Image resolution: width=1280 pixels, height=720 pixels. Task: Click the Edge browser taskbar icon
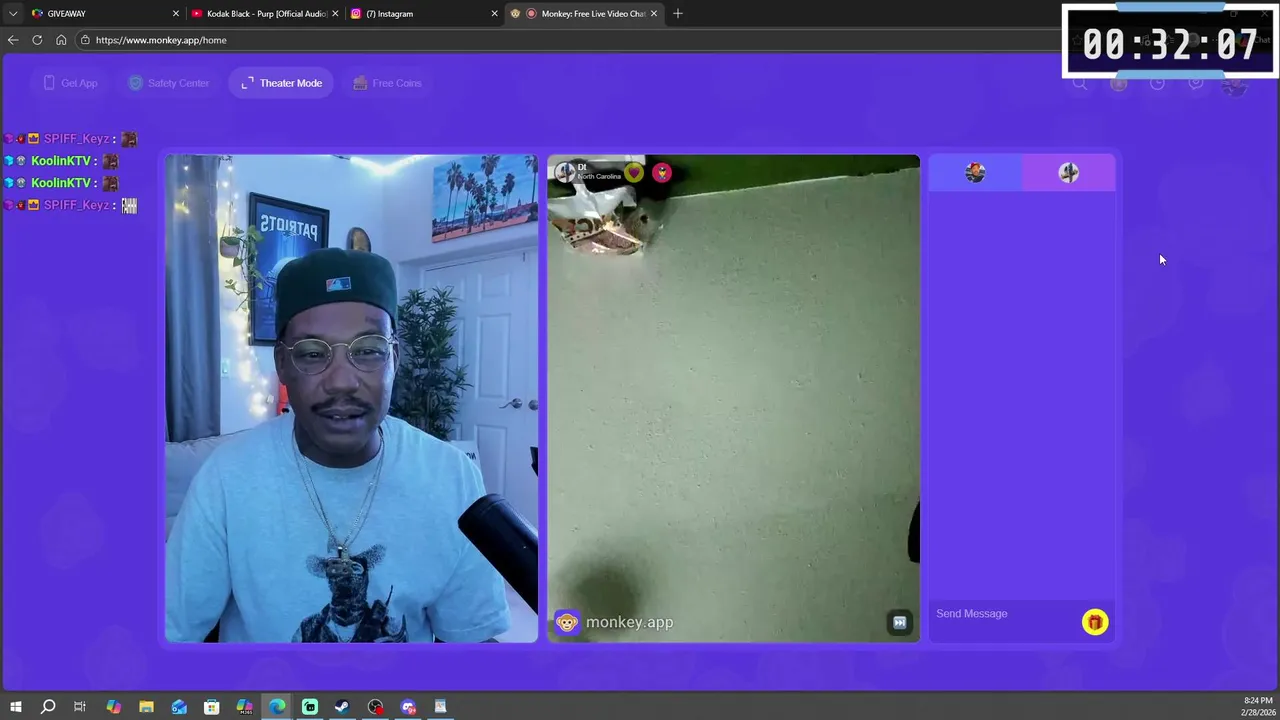pyautogui.click(x=277, y=707)
